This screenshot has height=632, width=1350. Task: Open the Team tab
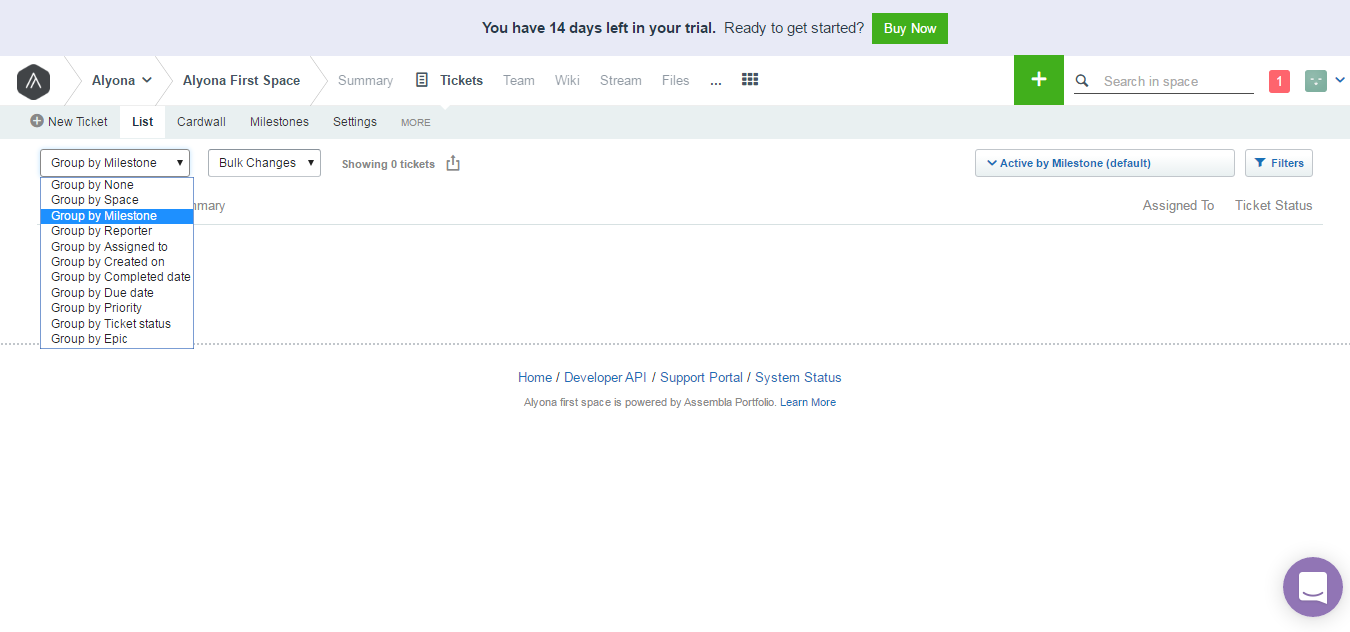(x=518, y=80)
